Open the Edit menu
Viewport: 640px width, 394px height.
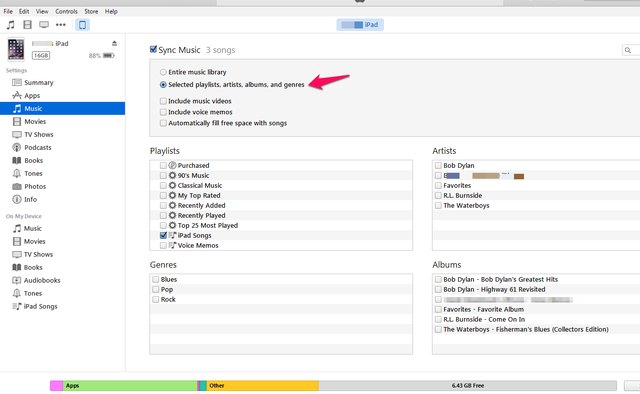coord(24,11)
